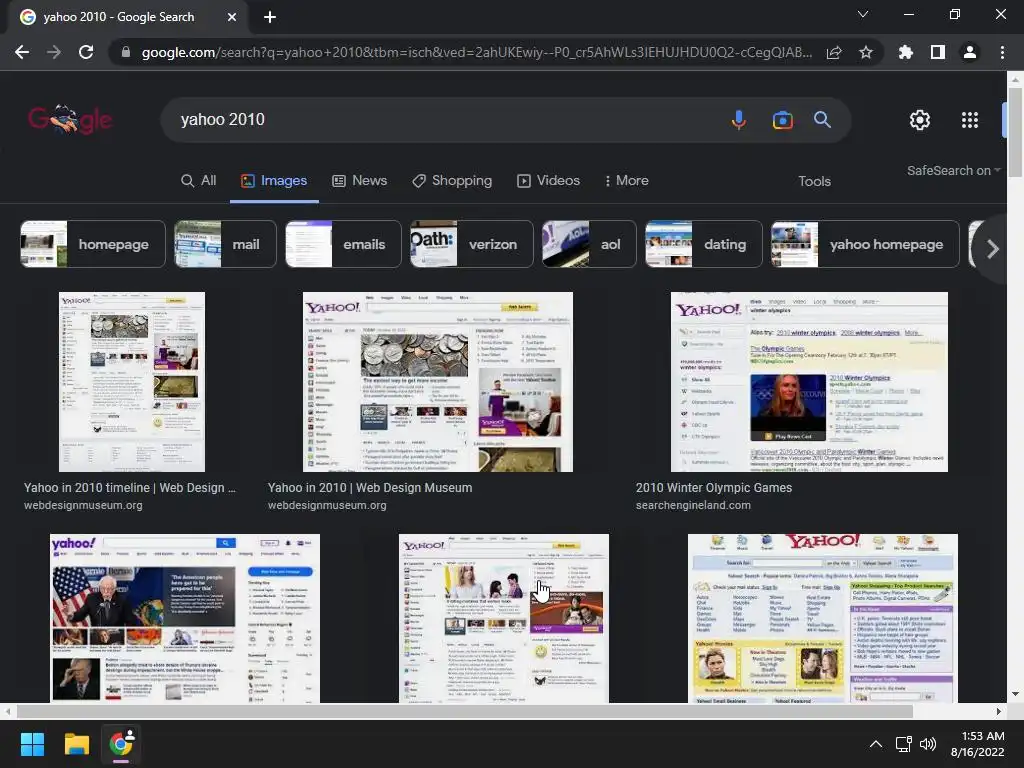Open the Bernie Sanders Yahoo homepage image

pyautogui.click(x=185, y=618)
